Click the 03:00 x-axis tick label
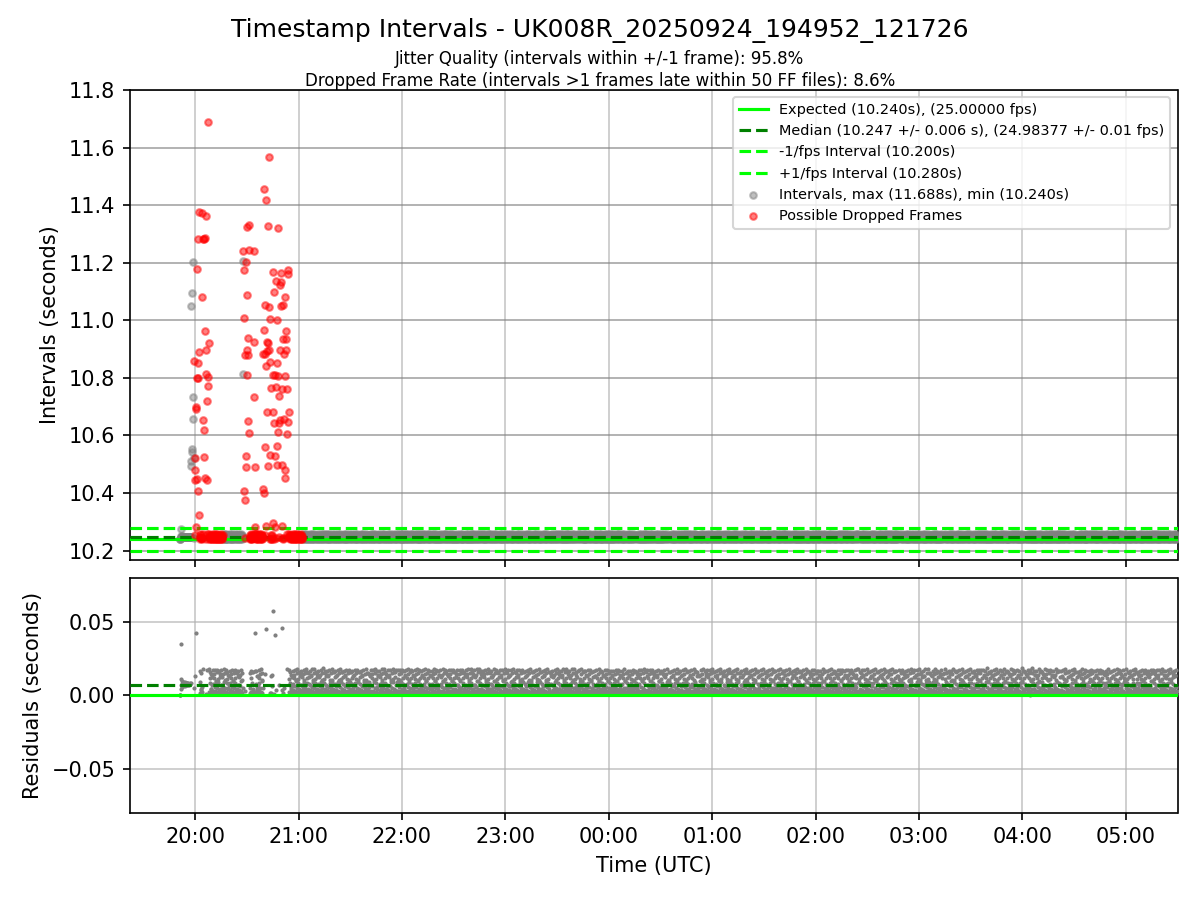This screenshot has height=900, width=1200. pyautogui.click(x=919, y=835)
